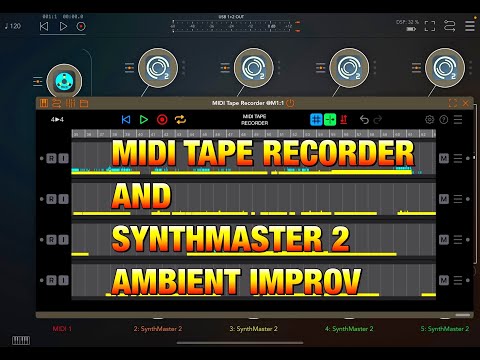The height and width of the screenshot is (360, 480).
Task: Open third SynthMaster 2 node icon
Action: pyautogui.click(x=349, y=68)
